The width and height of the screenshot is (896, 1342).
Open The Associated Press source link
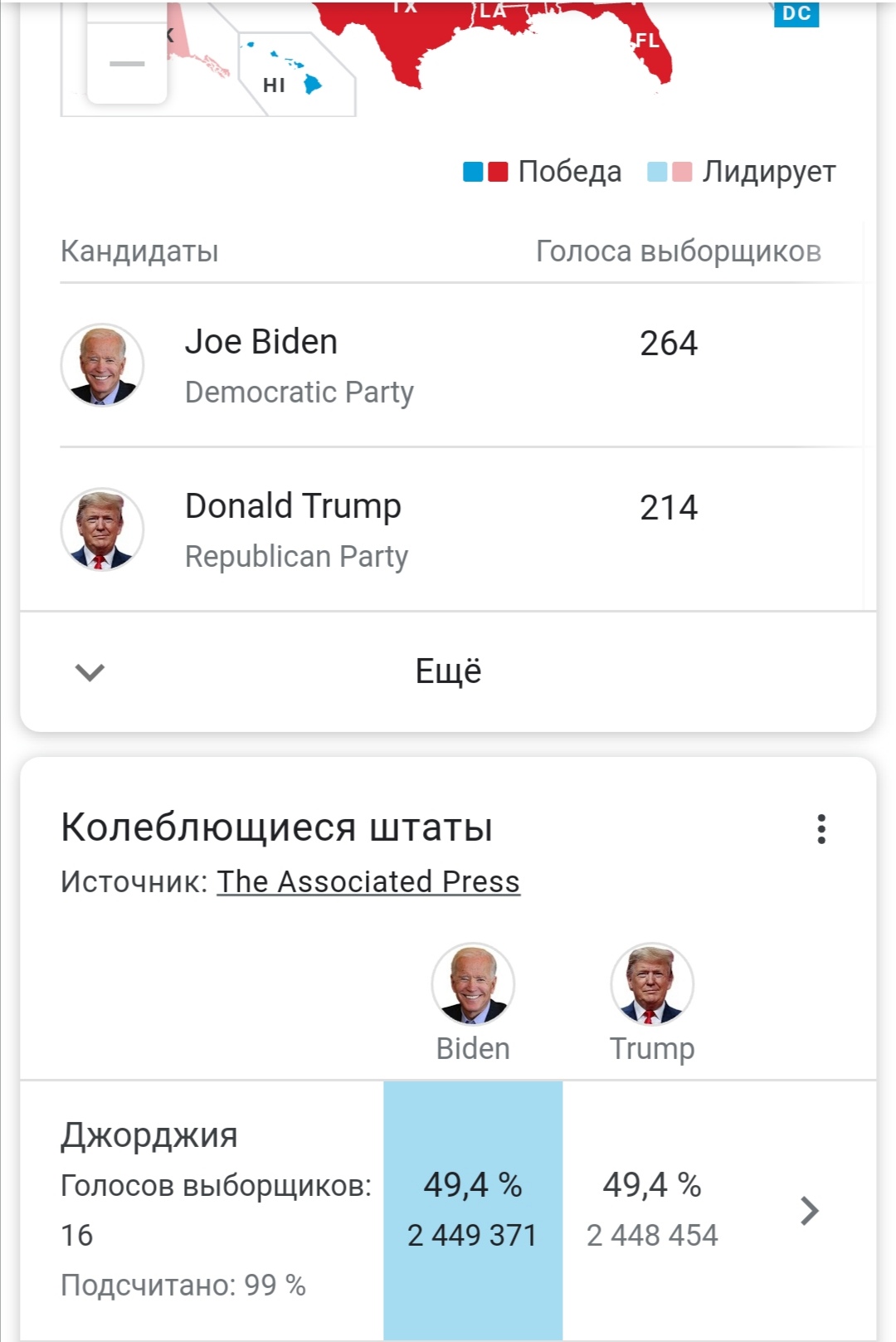(368, 881)
